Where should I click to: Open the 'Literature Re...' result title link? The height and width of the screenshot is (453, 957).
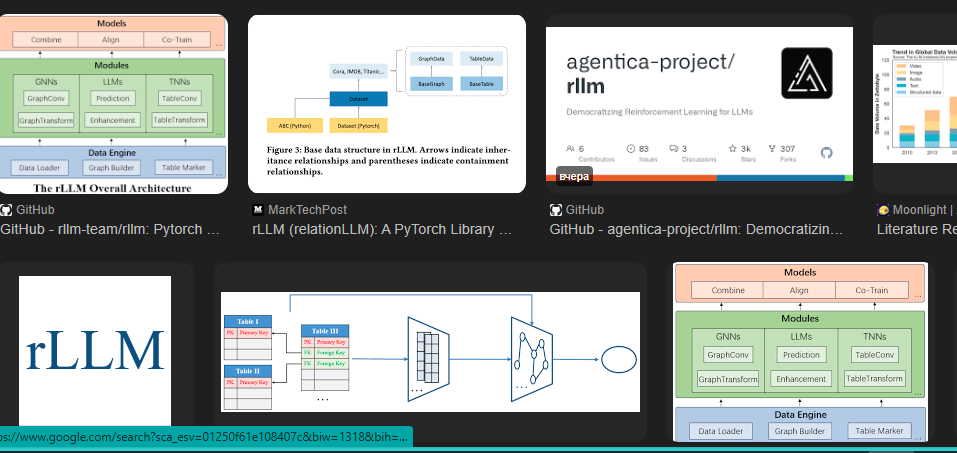tap(917, 230)
